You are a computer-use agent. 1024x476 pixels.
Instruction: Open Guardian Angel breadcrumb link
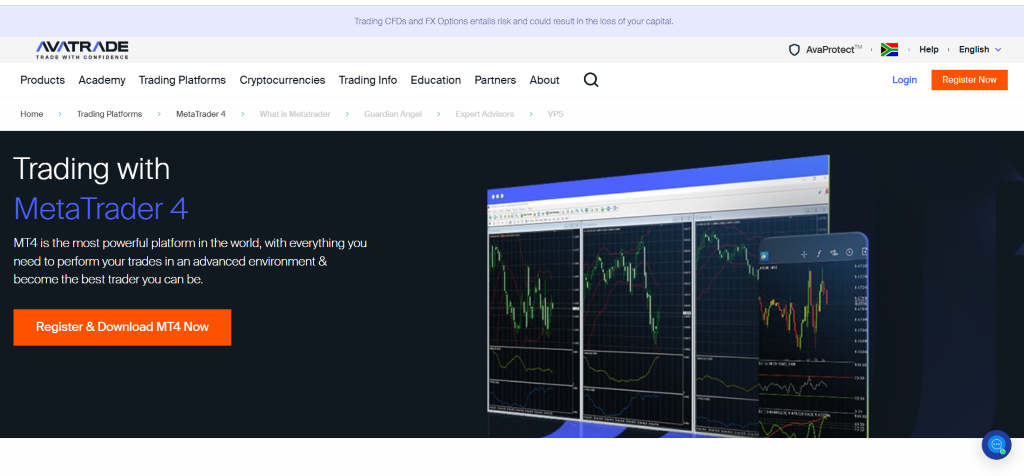click(393, 114)
